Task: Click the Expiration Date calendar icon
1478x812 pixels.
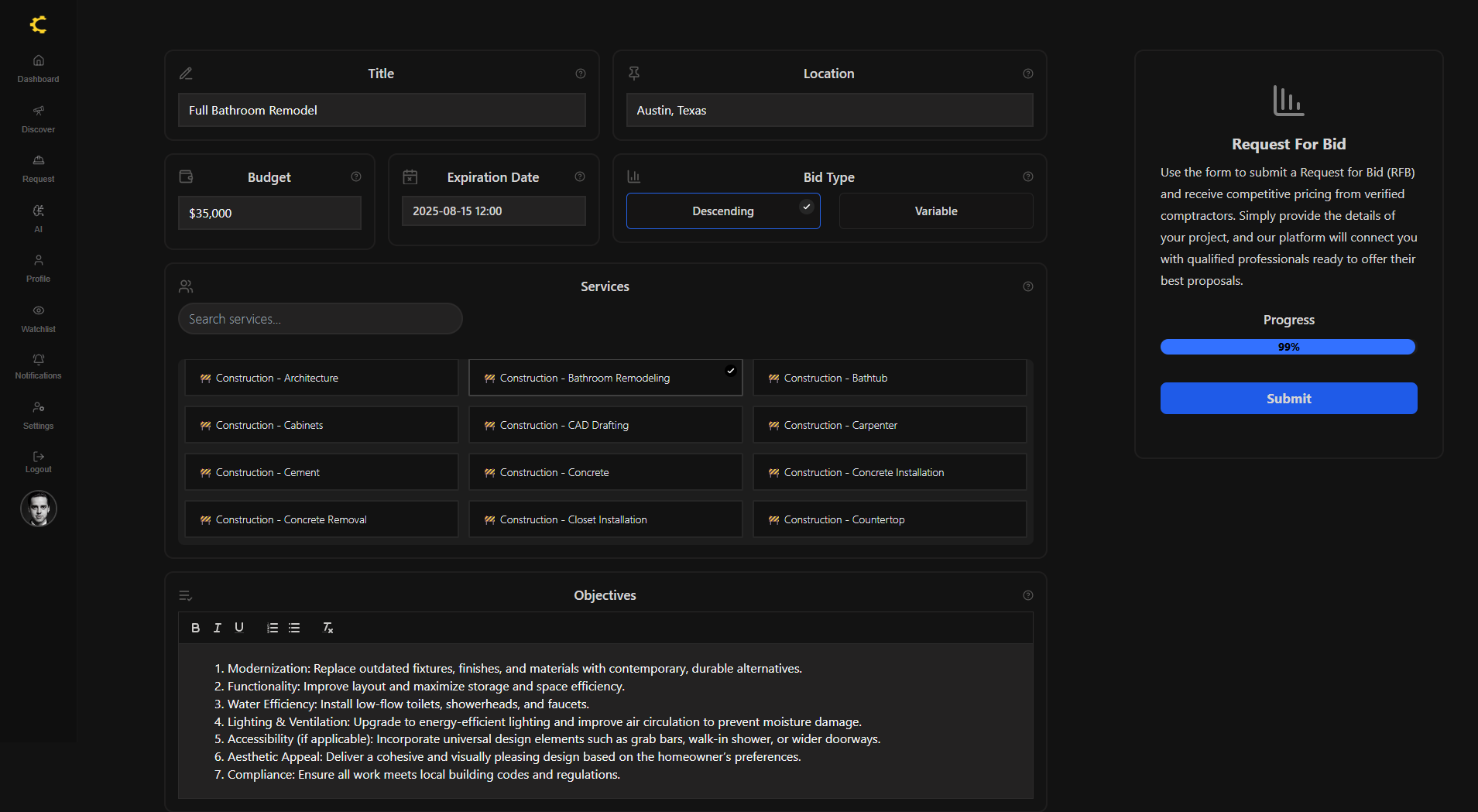Action: click(x=410, y=177)
